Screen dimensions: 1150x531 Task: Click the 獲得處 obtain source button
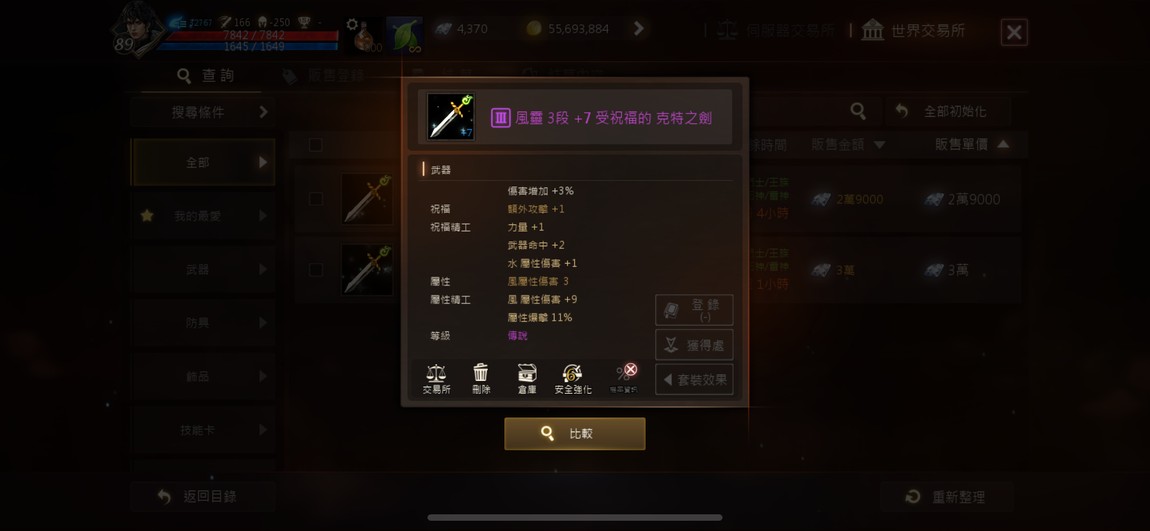click(x=694, y=345)
